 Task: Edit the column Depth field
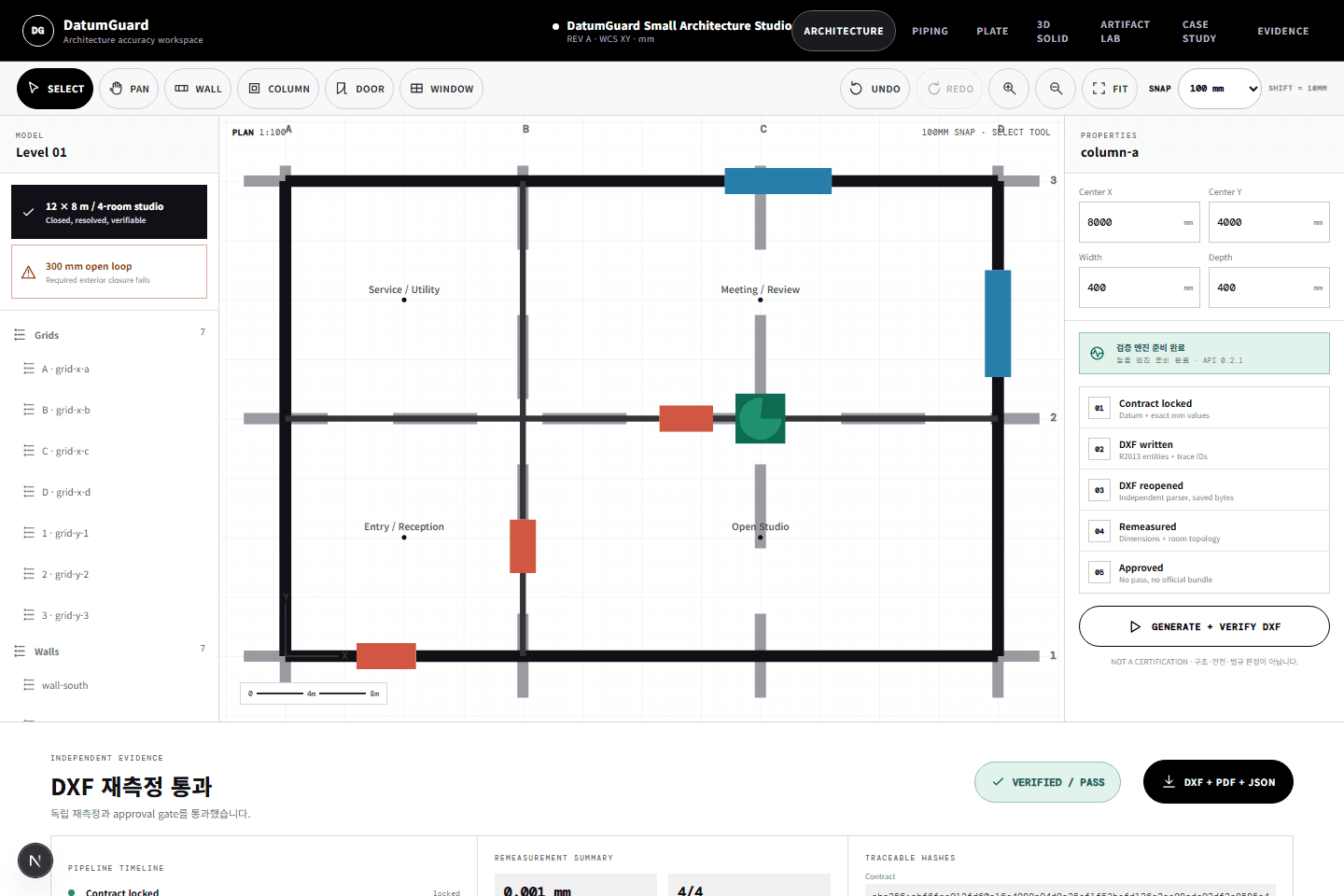point(1269,287)
